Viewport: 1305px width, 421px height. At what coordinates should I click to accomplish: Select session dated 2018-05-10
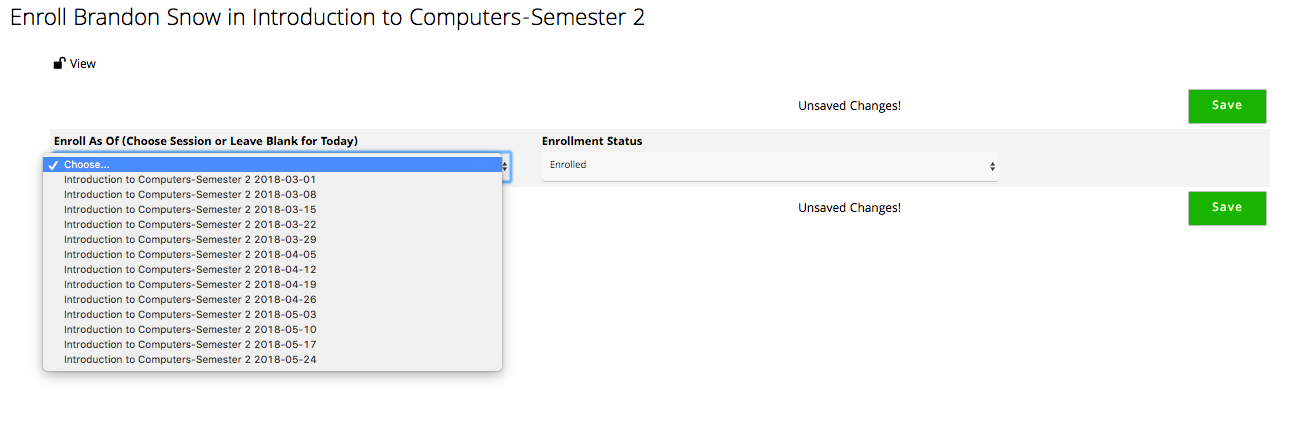point(272,330)
